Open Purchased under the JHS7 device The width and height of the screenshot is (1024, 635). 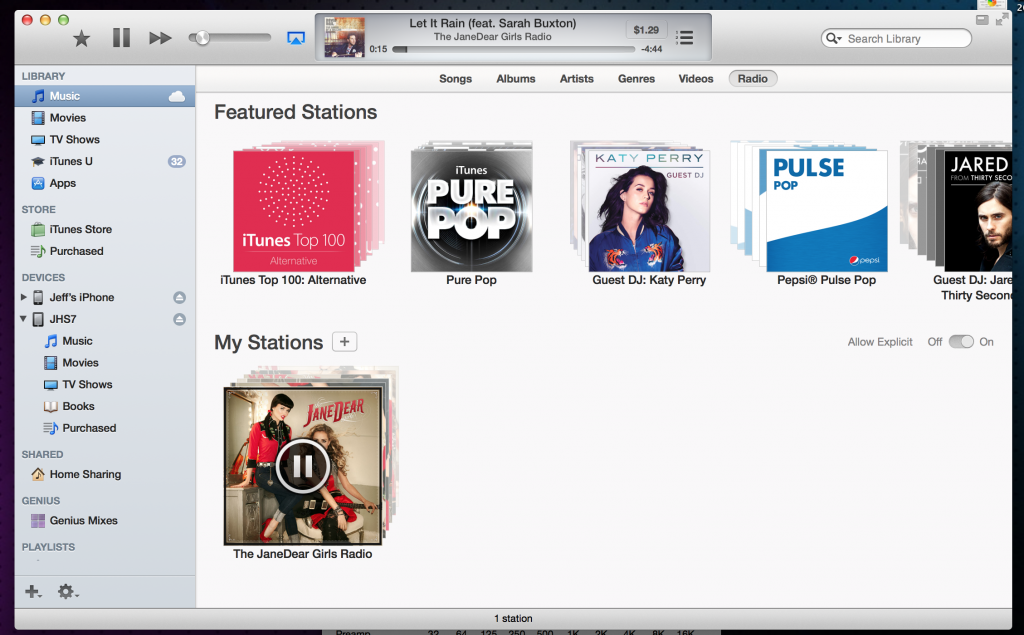pyautogui.click(x=104, y=428)
